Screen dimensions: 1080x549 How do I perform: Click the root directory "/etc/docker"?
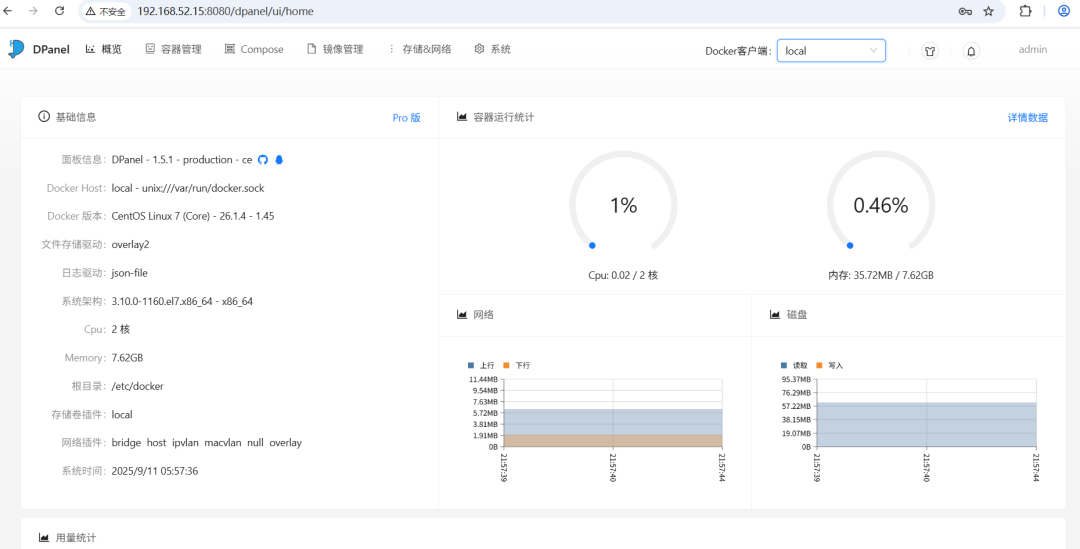[138, 386]
